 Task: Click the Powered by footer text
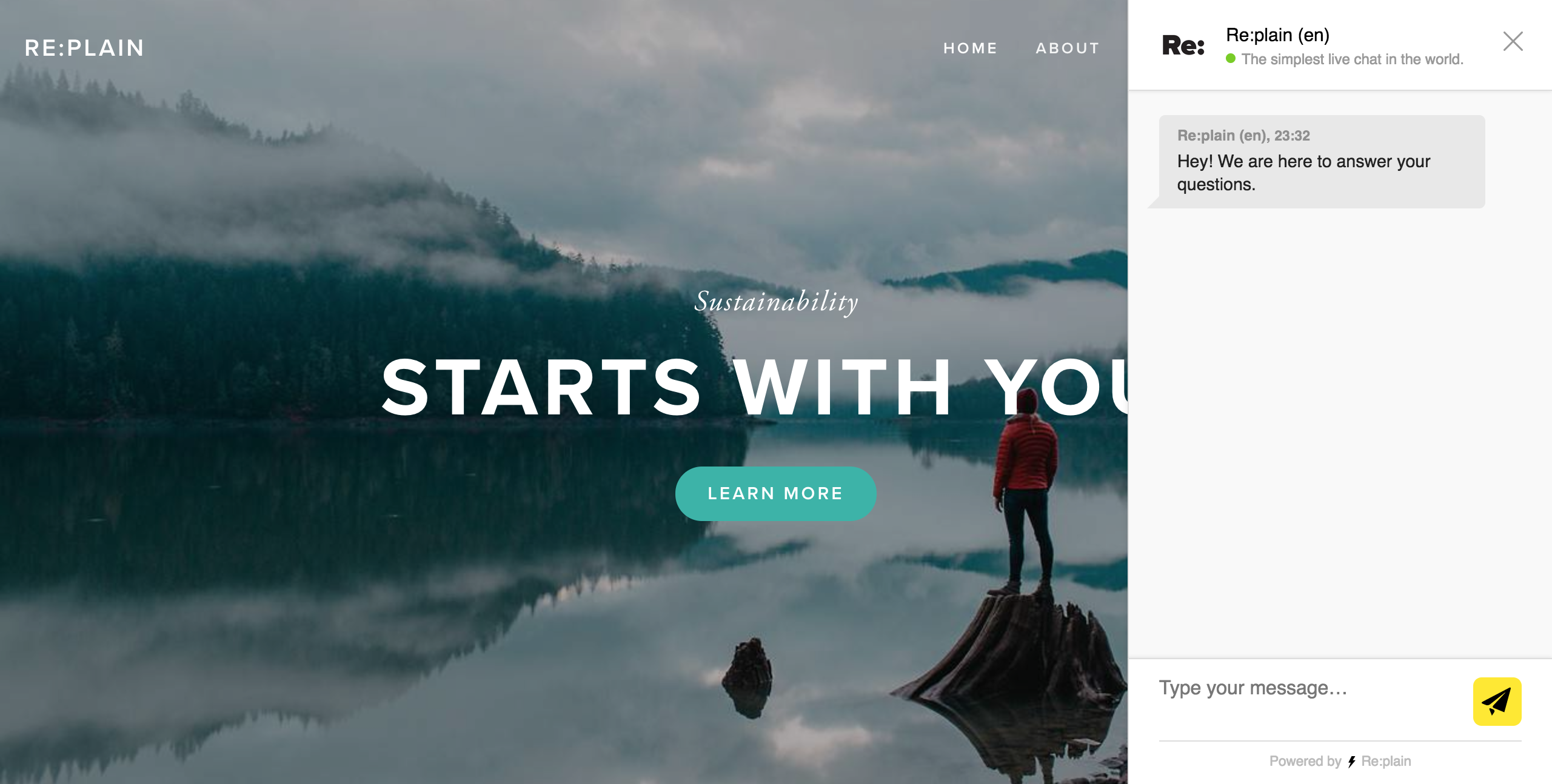coord(1305,761)
